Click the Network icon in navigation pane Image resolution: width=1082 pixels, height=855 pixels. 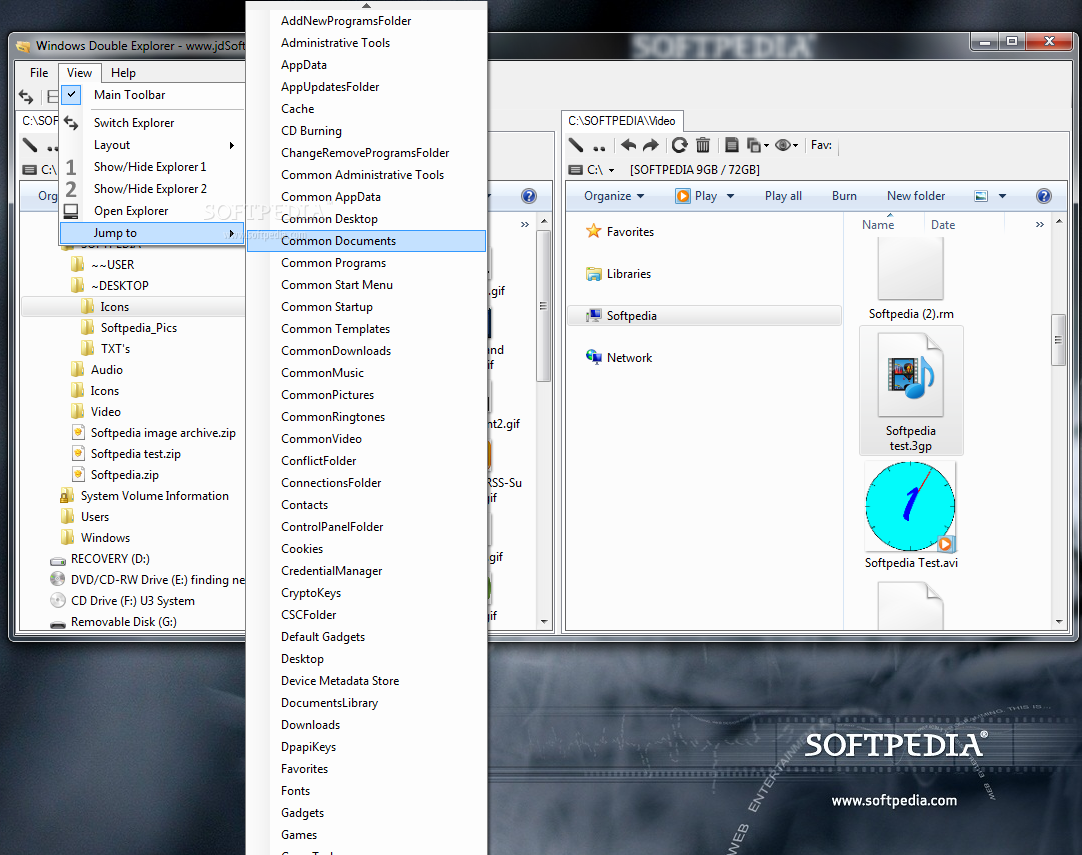tap(593, 357)
